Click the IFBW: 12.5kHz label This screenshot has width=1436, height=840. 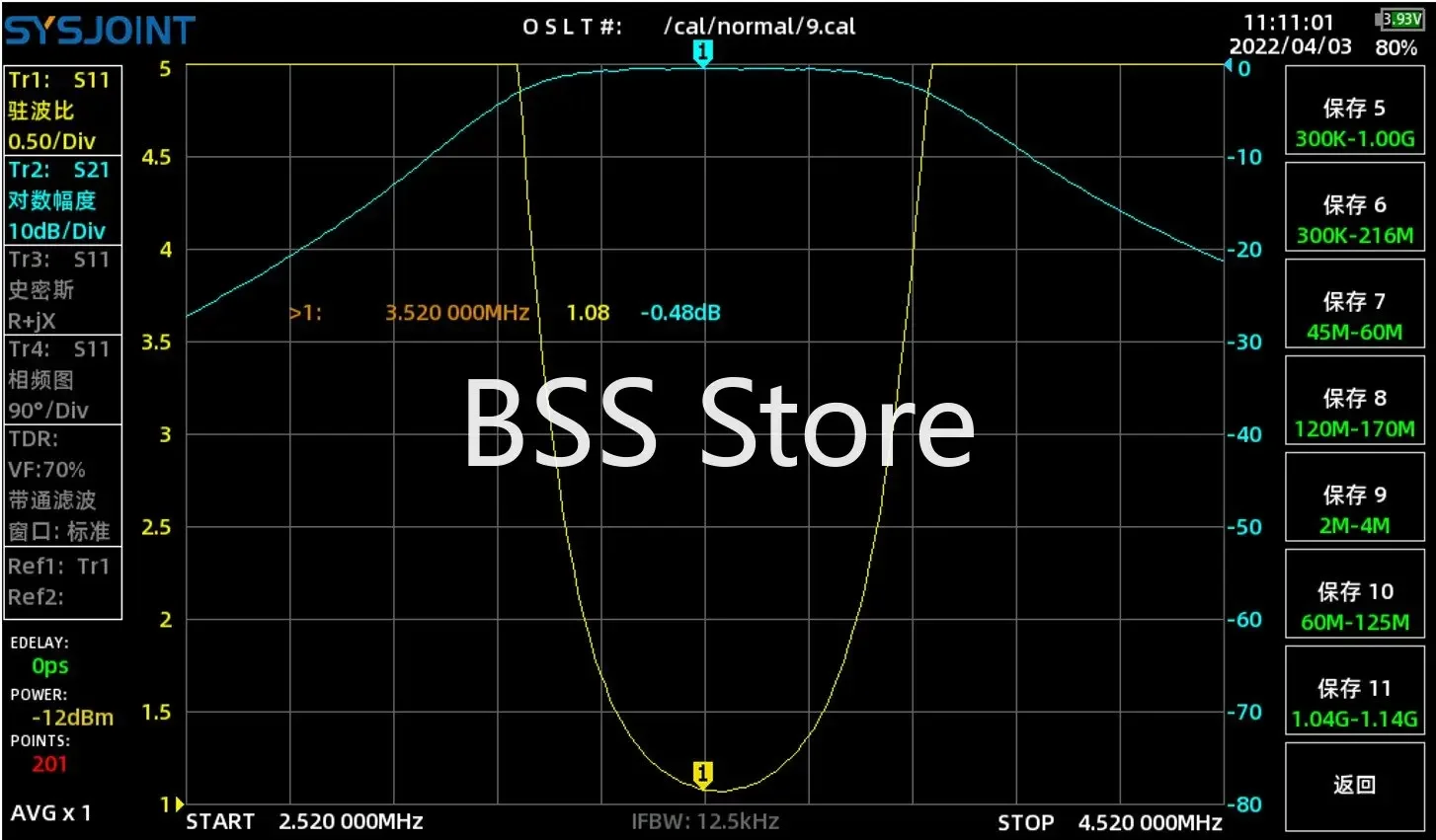pos(705,821)
